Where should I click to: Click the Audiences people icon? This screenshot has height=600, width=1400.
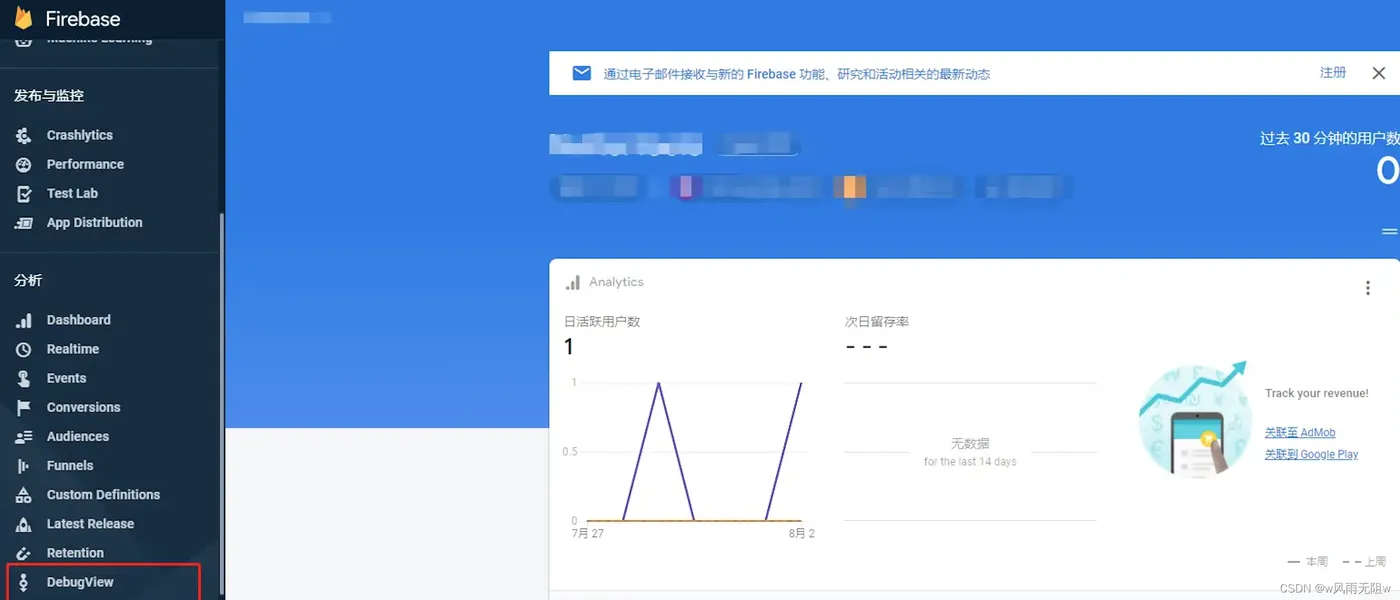[24, 436]
